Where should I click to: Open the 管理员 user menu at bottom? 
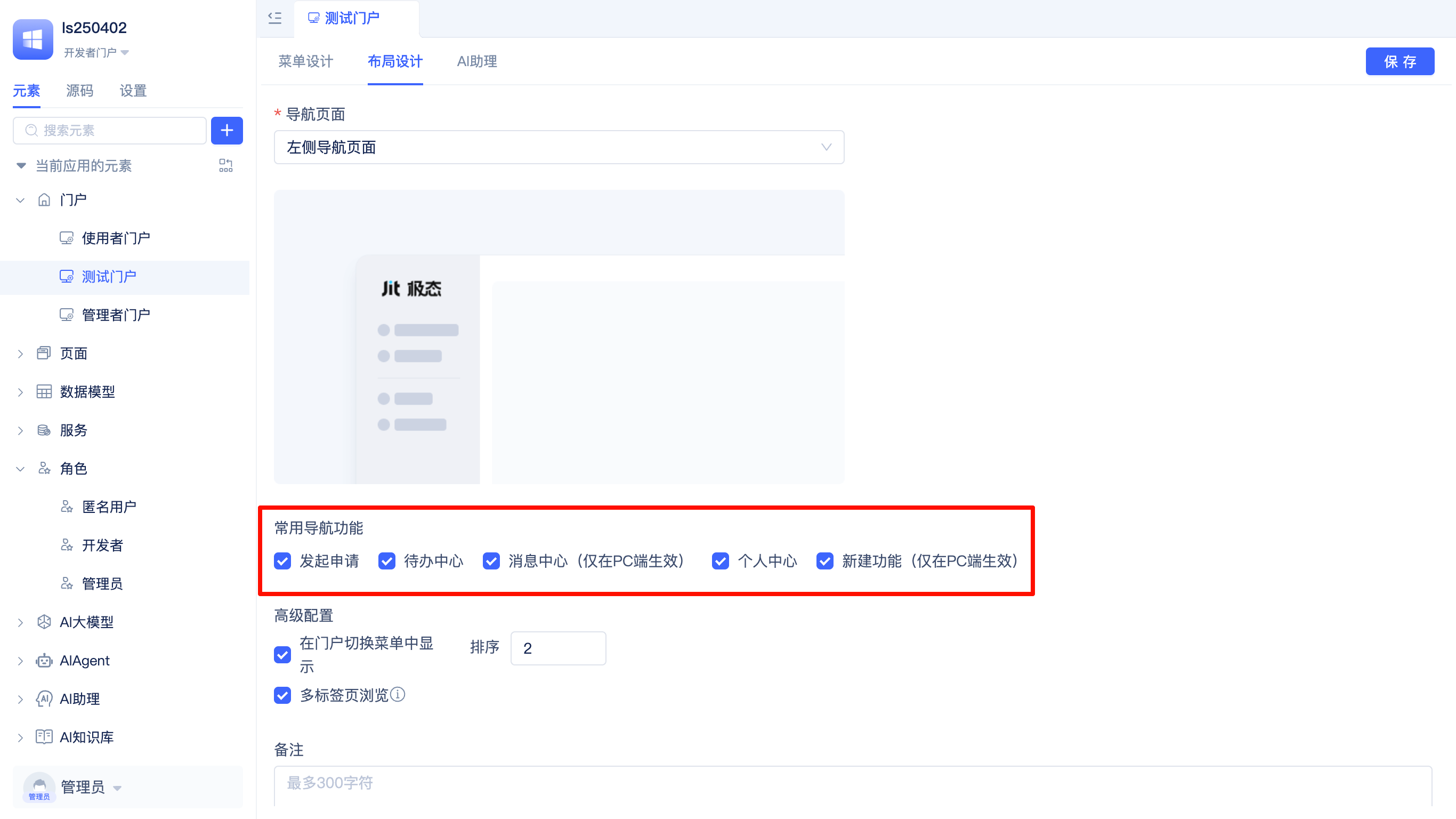coord(91,788)
